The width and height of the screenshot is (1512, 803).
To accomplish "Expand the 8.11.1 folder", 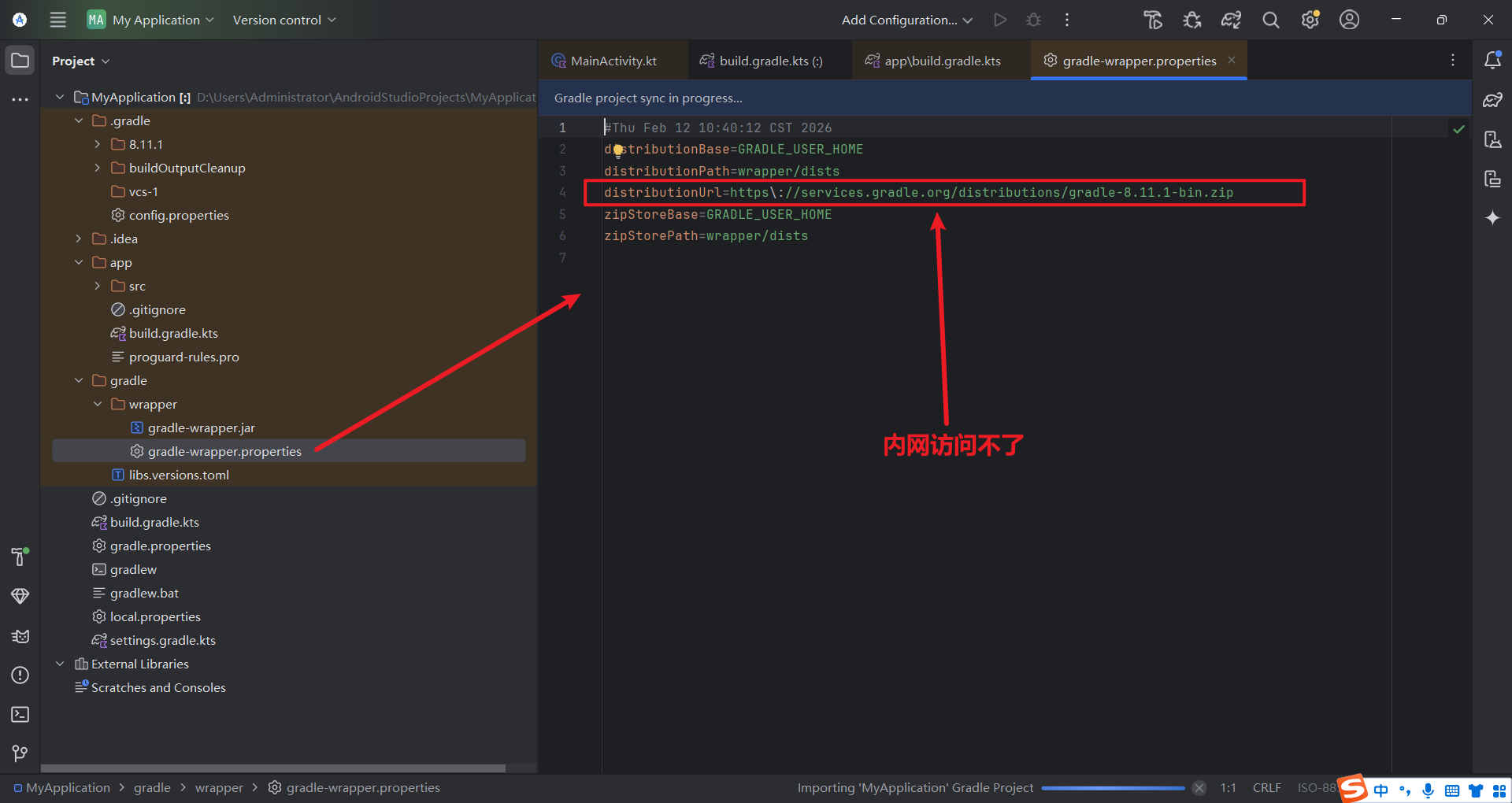I will [x=98, y=144].
